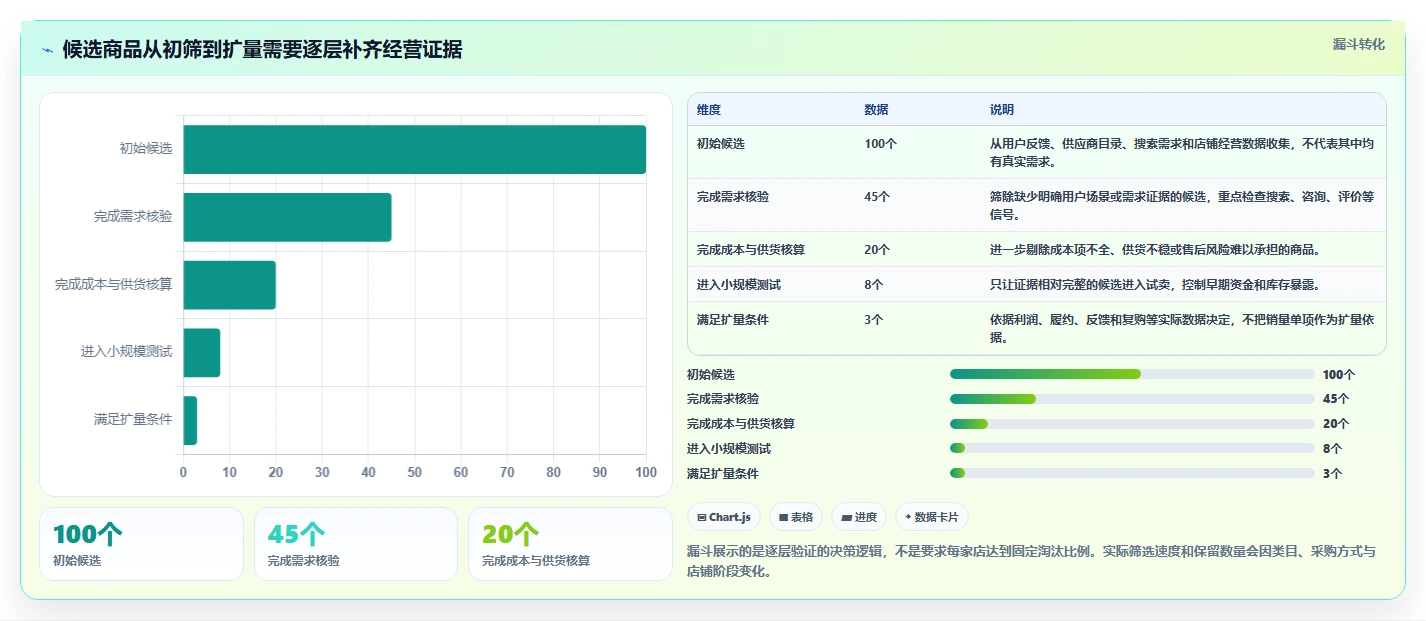Click the 完成需求核验 bar in the chart

[287, 217]
